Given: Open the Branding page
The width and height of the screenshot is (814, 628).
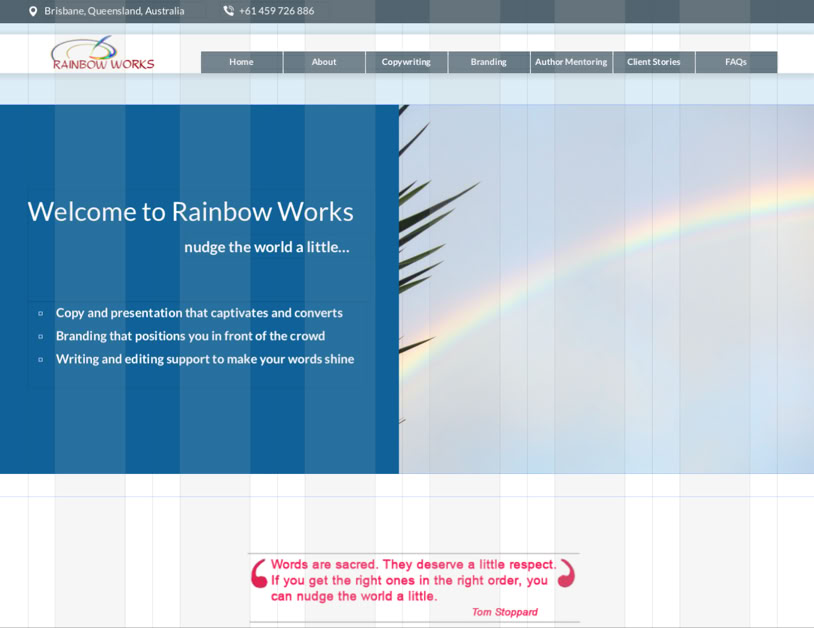Looking at the screenshot, I should [488, 62].
